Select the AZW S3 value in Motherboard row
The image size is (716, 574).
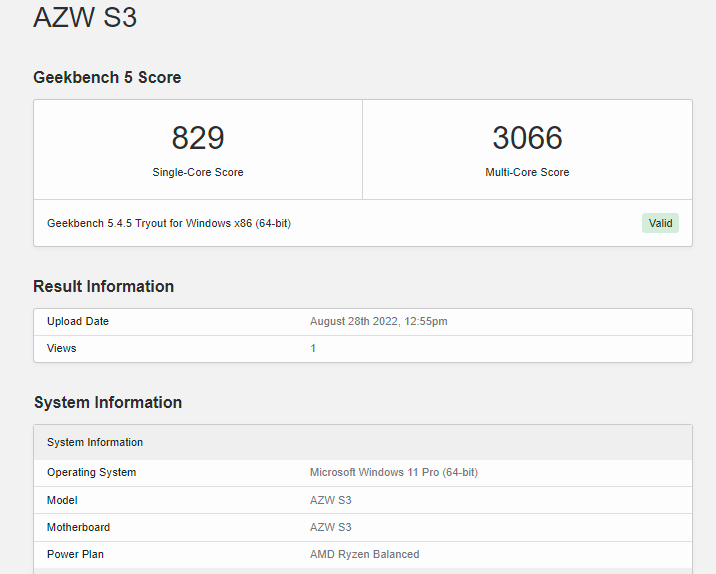pos(331,527)
